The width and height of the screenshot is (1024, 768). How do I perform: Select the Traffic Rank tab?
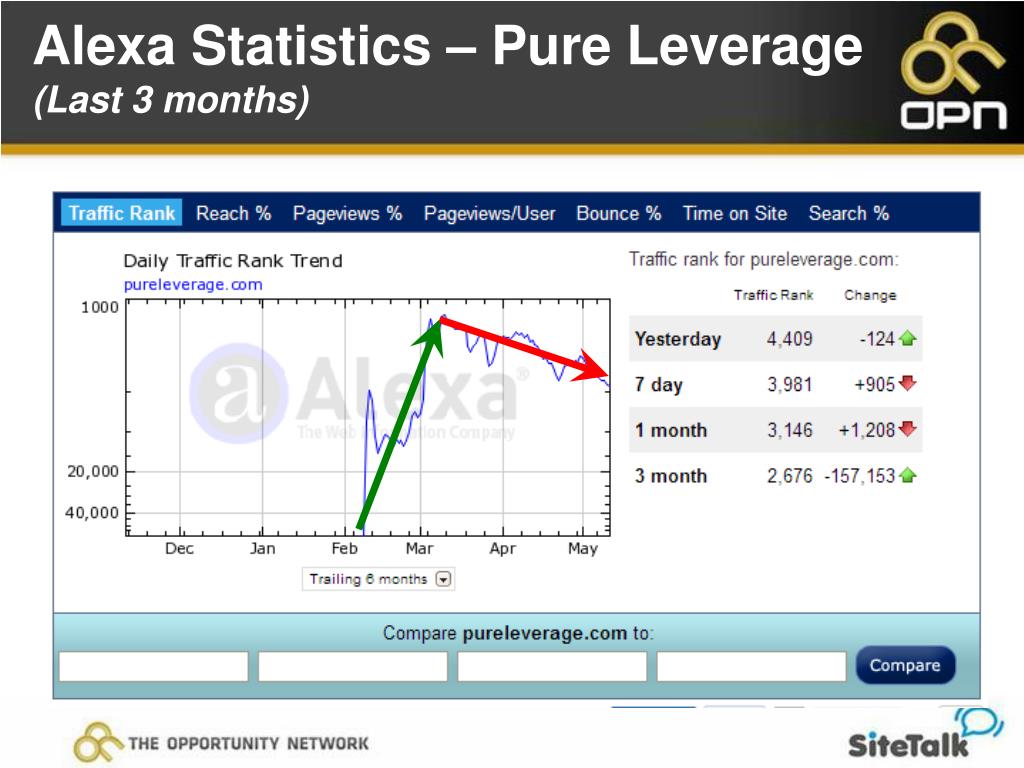[121, 214]
